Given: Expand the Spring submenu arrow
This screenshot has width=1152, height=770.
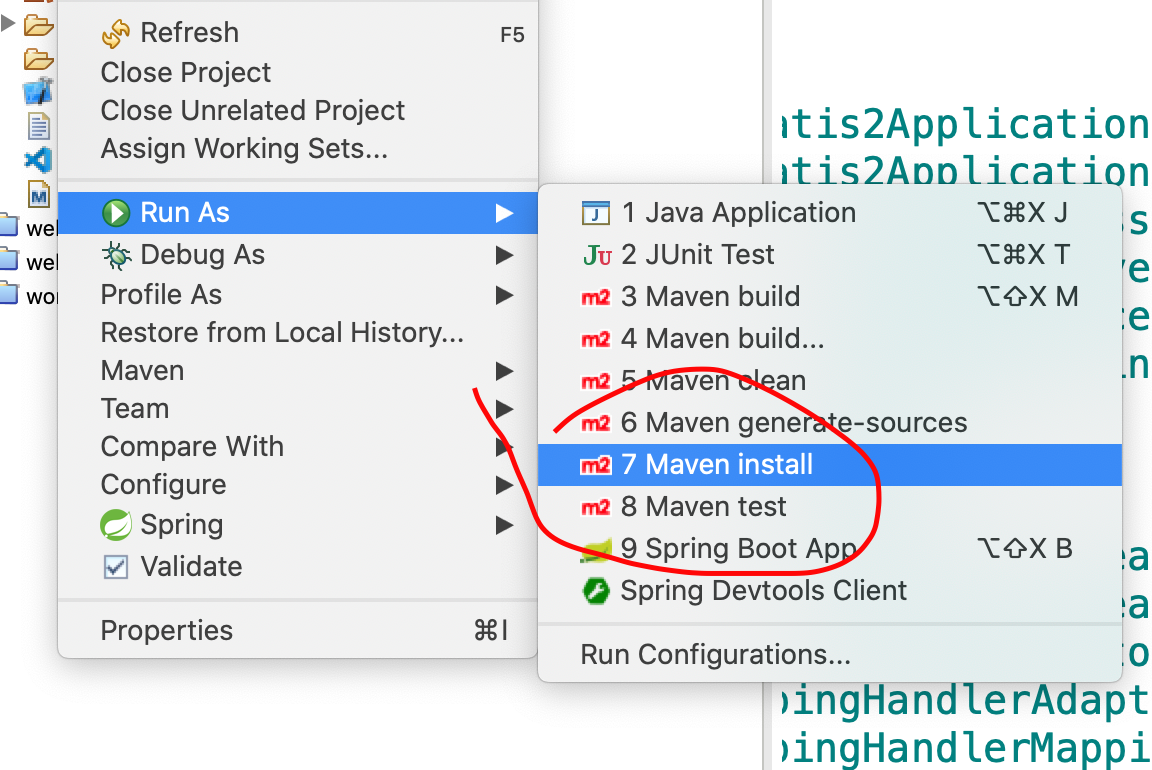Looking at the screenshot, I should point(504,525).
